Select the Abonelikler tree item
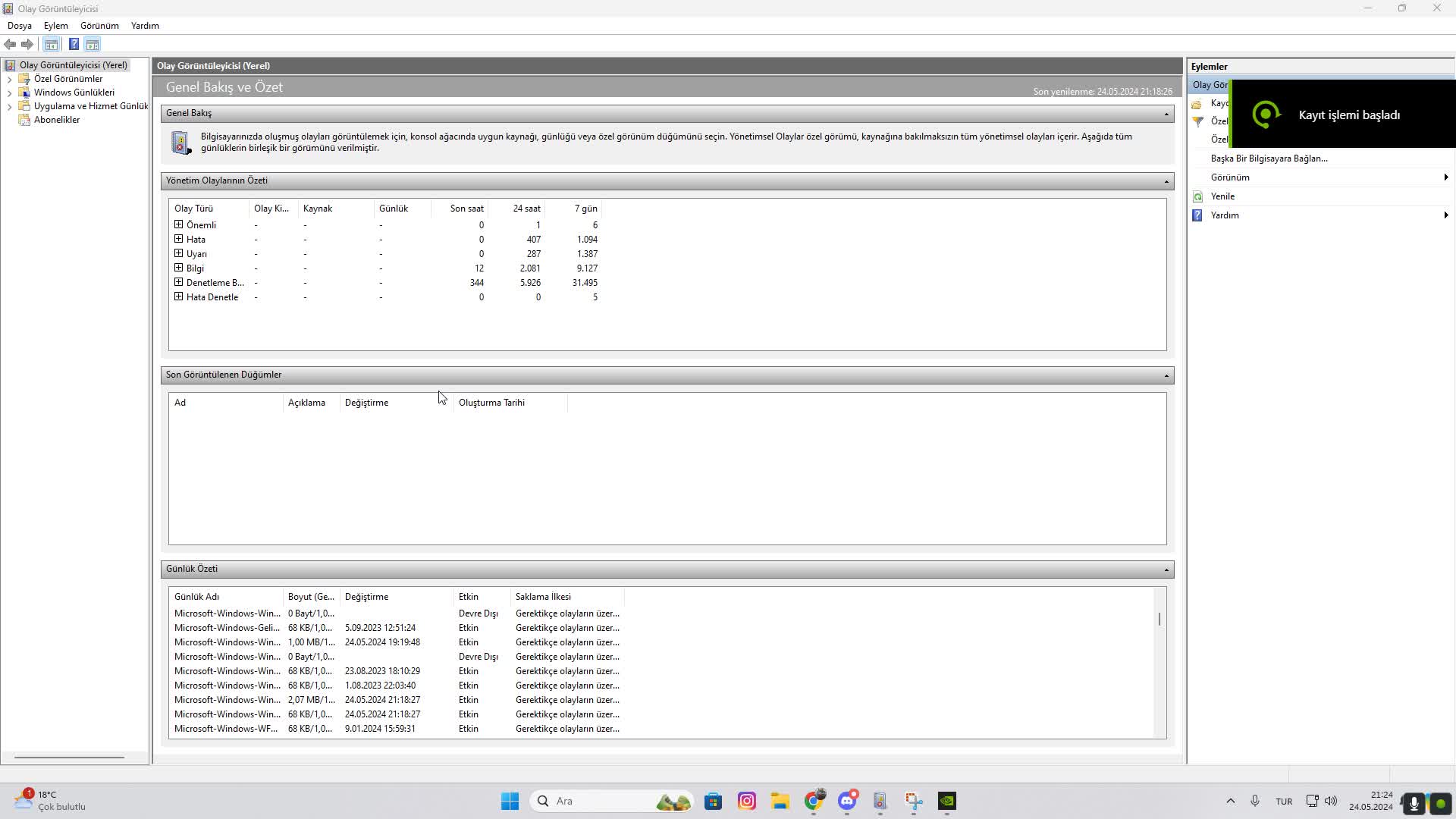This screenshot has height=819, width=1456. [x=57, y=120]
